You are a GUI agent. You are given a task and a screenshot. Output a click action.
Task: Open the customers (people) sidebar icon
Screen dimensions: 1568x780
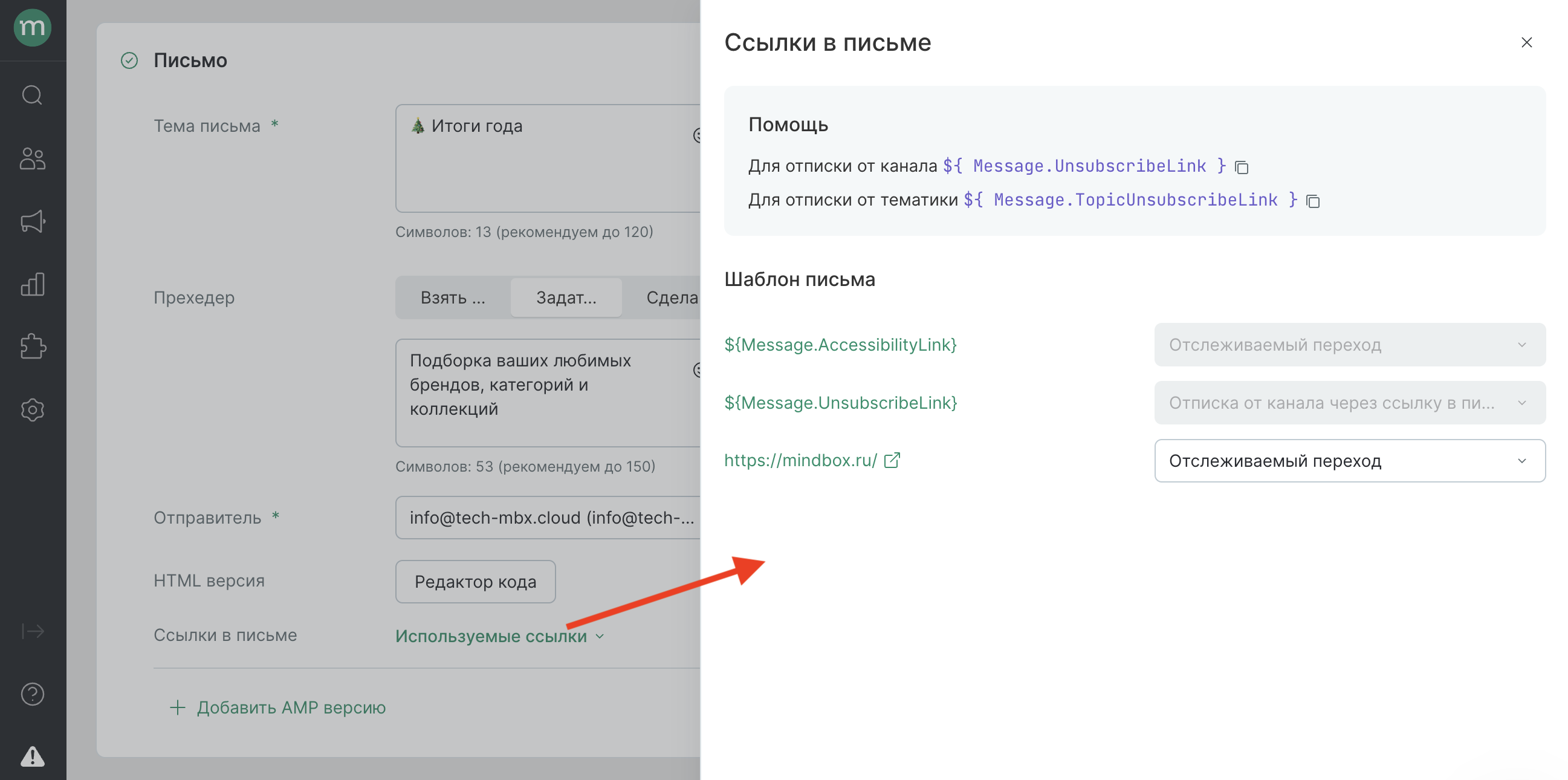pyautogui.click(x=32, y=159)
